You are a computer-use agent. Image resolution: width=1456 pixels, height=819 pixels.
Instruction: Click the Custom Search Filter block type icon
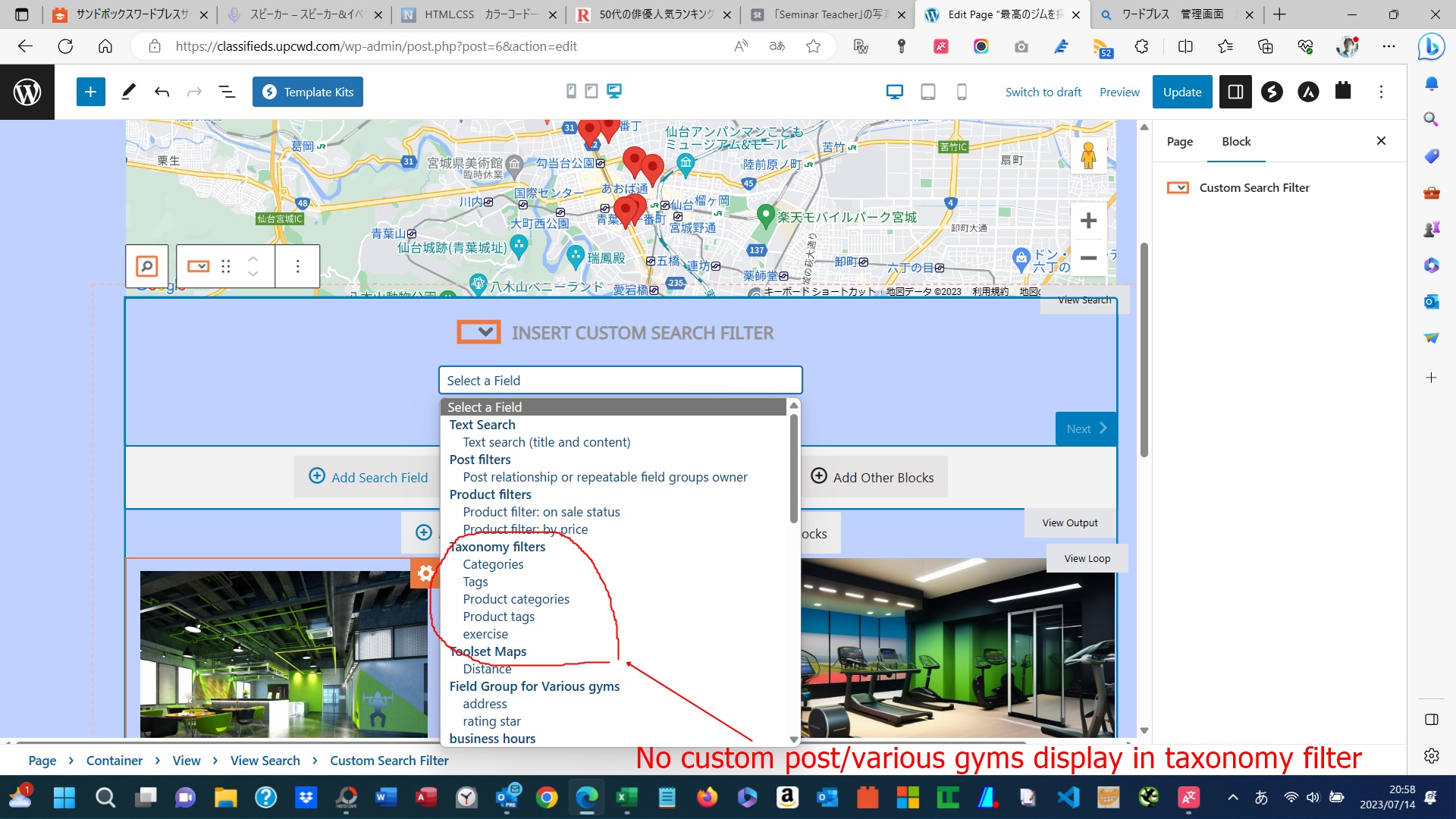(x=199, y=266)
